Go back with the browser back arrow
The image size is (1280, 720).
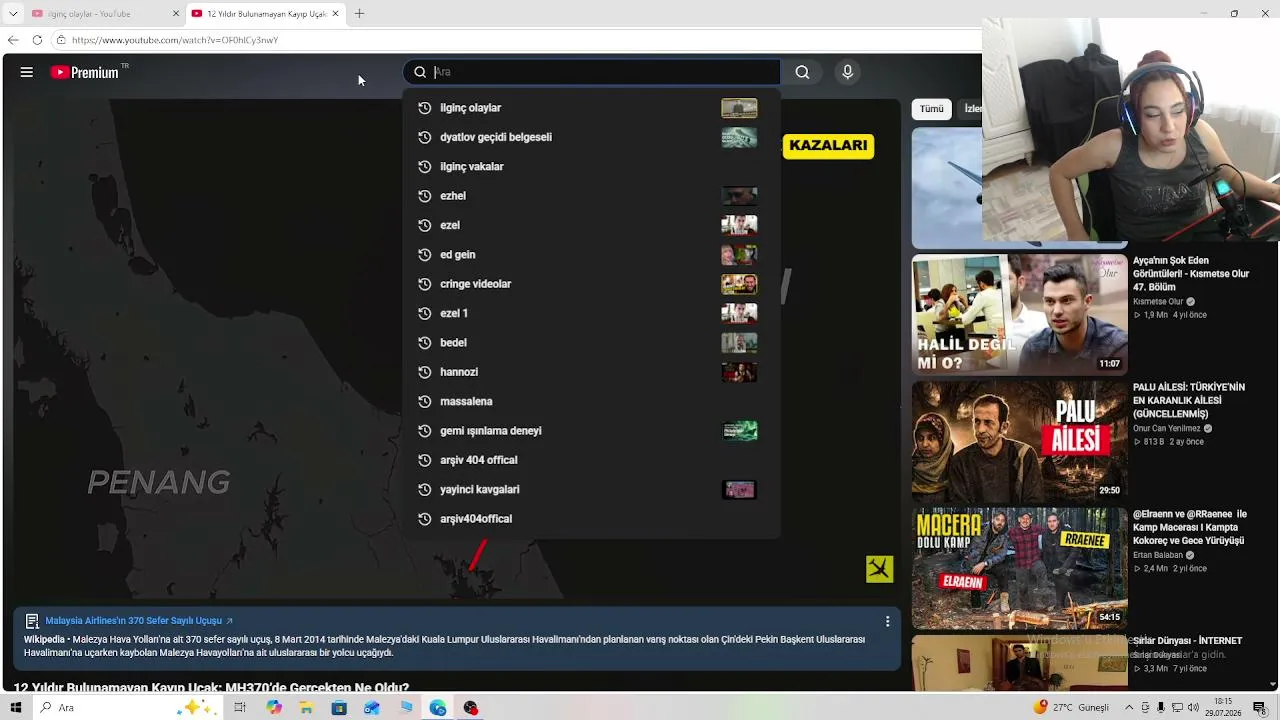[13, 40]
